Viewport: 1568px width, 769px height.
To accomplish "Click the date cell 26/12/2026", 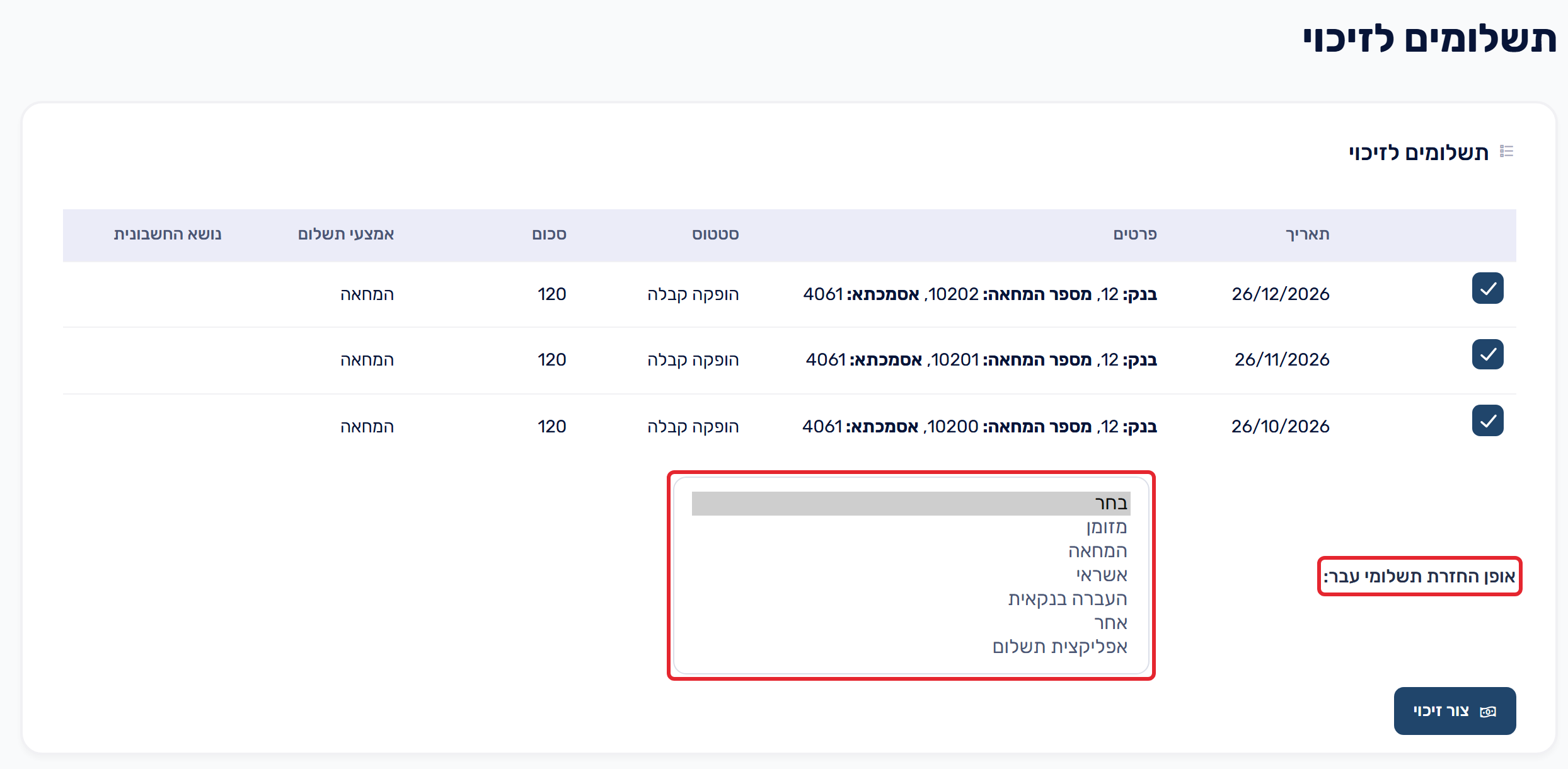I will click(x=1281, y=294).
